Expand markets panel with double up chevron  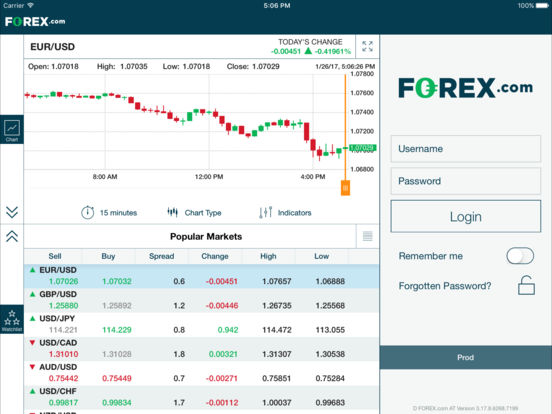coord(12,236)
